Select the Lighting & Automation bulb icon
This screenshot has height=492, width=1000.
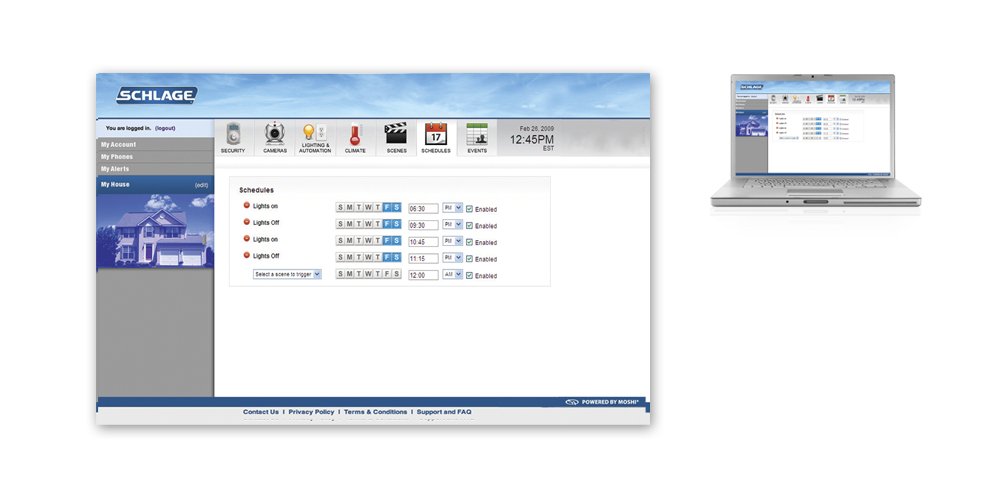point(313,134)
